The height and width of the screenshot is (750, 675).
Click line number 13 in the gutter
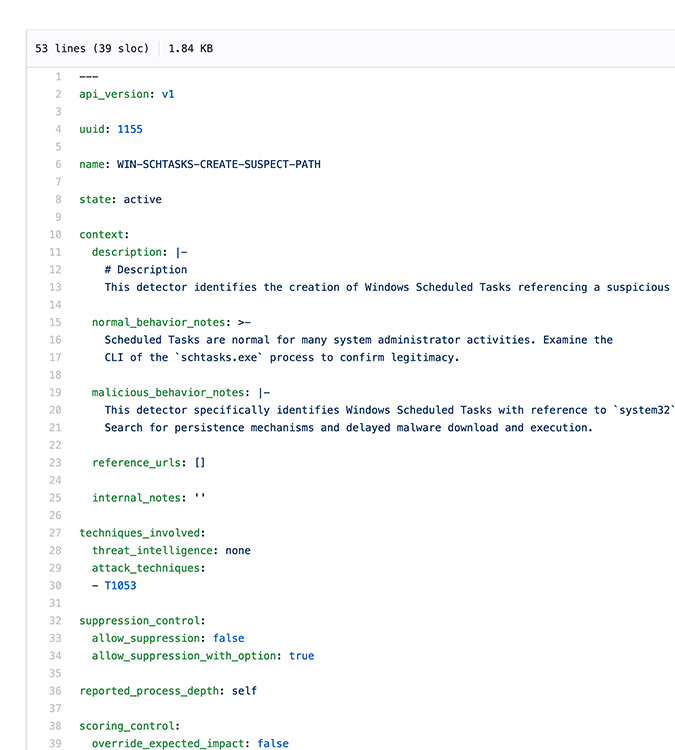click(x=55, y=287)
